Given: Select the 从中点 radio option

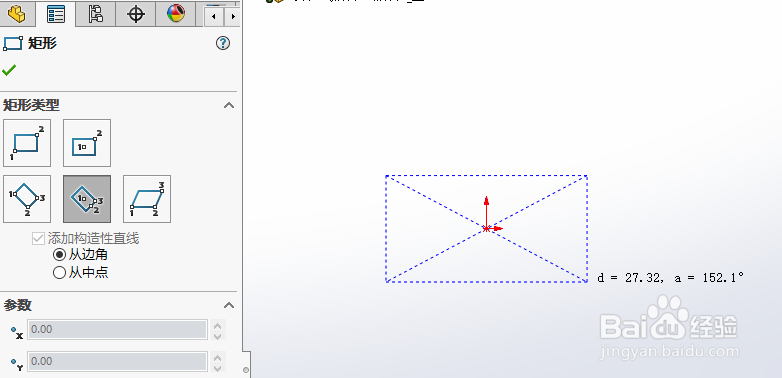Looking at the screenshot, I should point(59,272).
